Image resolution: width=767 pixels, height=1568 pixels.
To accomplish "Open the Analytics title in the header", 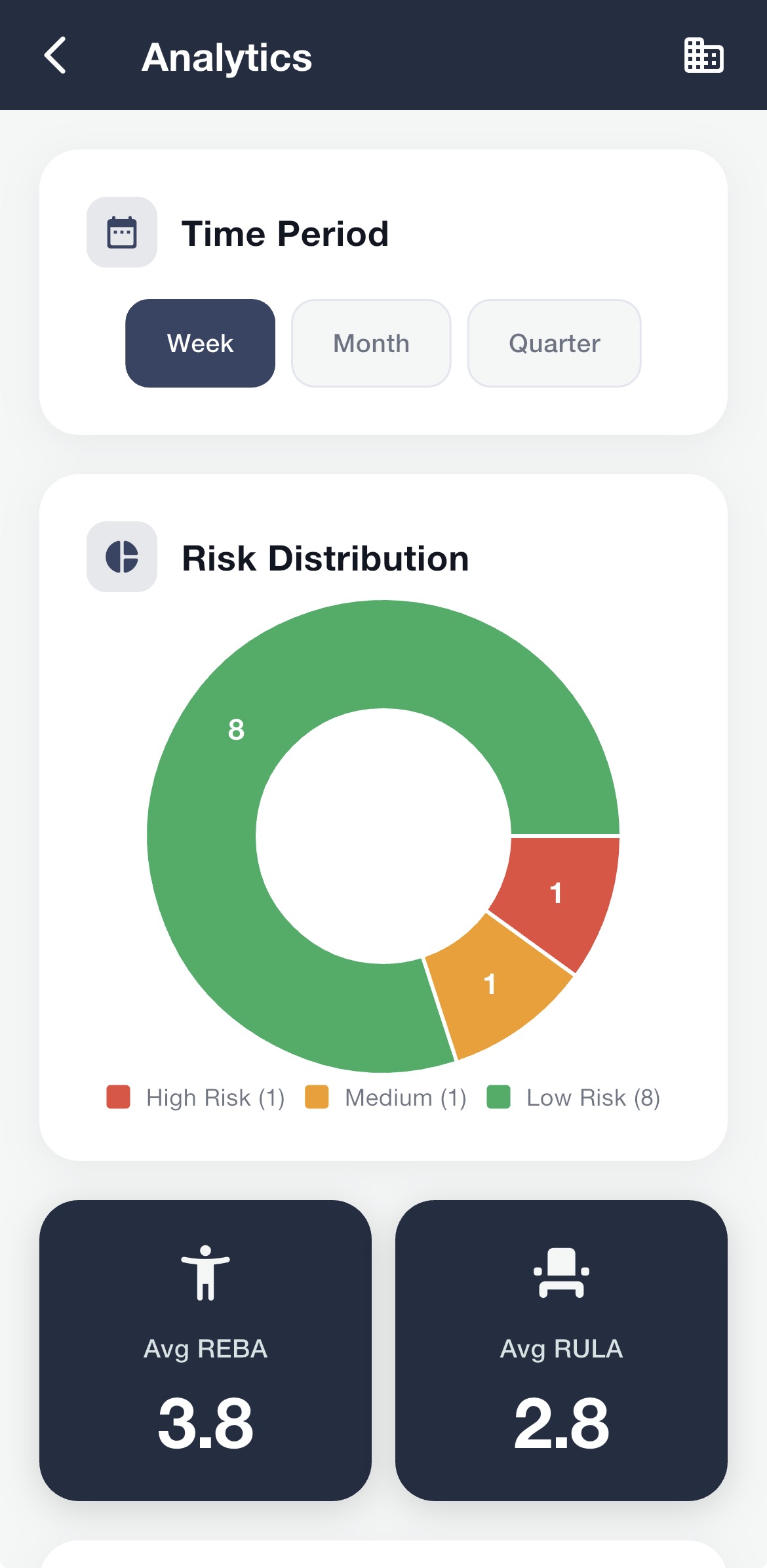I will 226,56.
